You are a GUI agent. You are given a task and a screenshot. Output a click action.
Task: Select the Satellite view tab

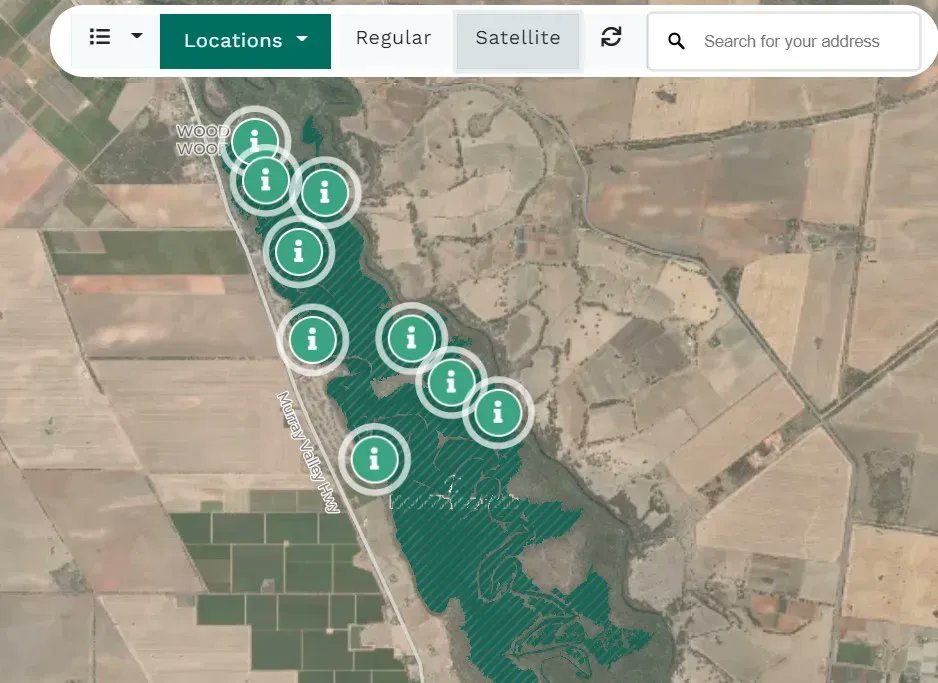517,37
